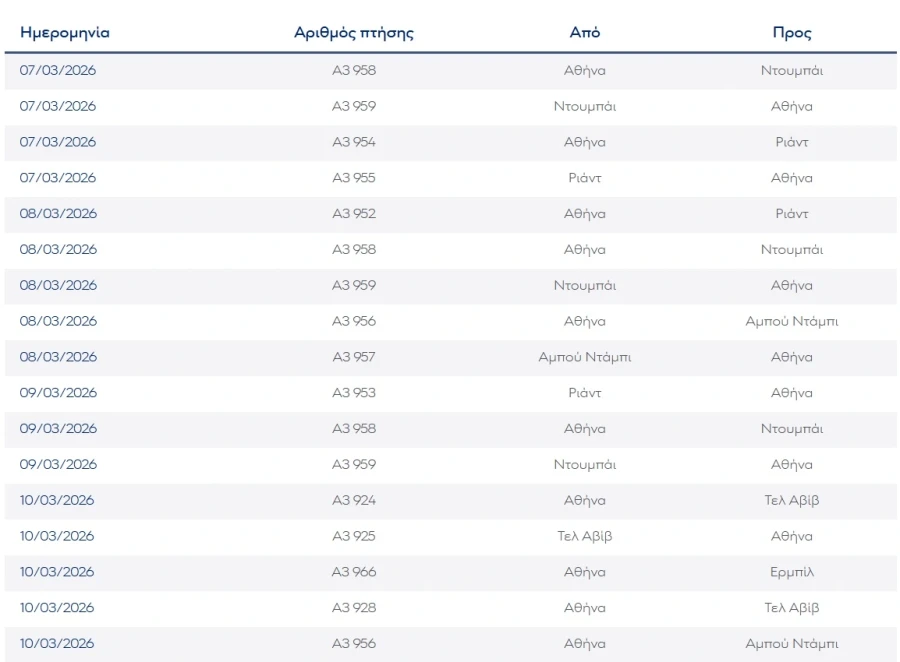This screenshot has width=900, height=662.
Task: Click Αμπού Ντάμπι origin in A3 957 row
Action: tap(585, 357)
